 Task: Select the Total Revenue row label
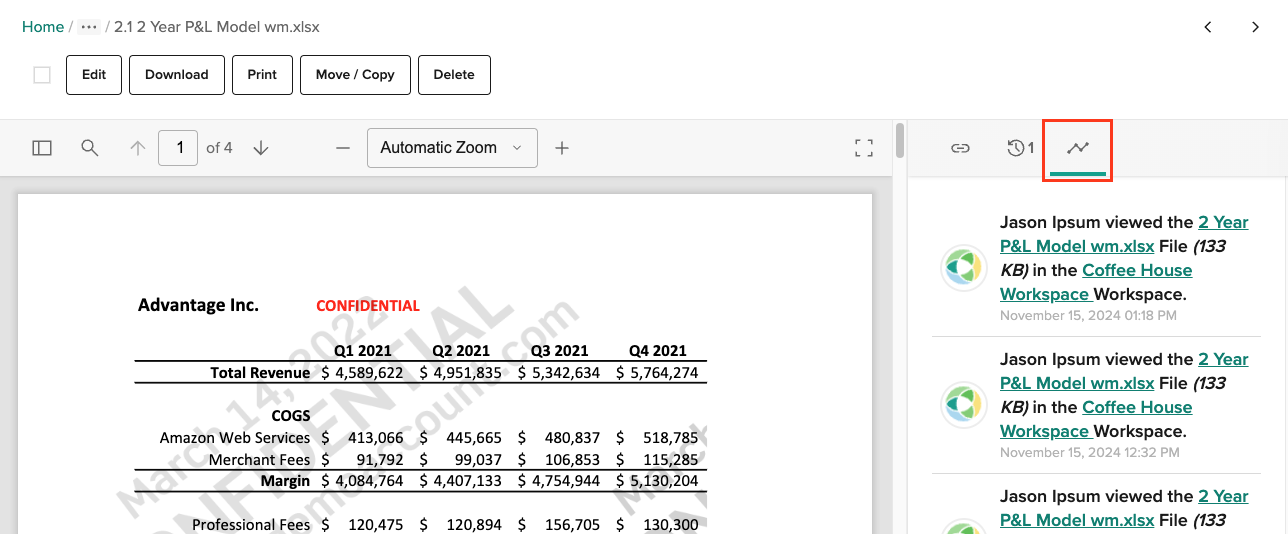pyautogui.click(x=260, y=373)
